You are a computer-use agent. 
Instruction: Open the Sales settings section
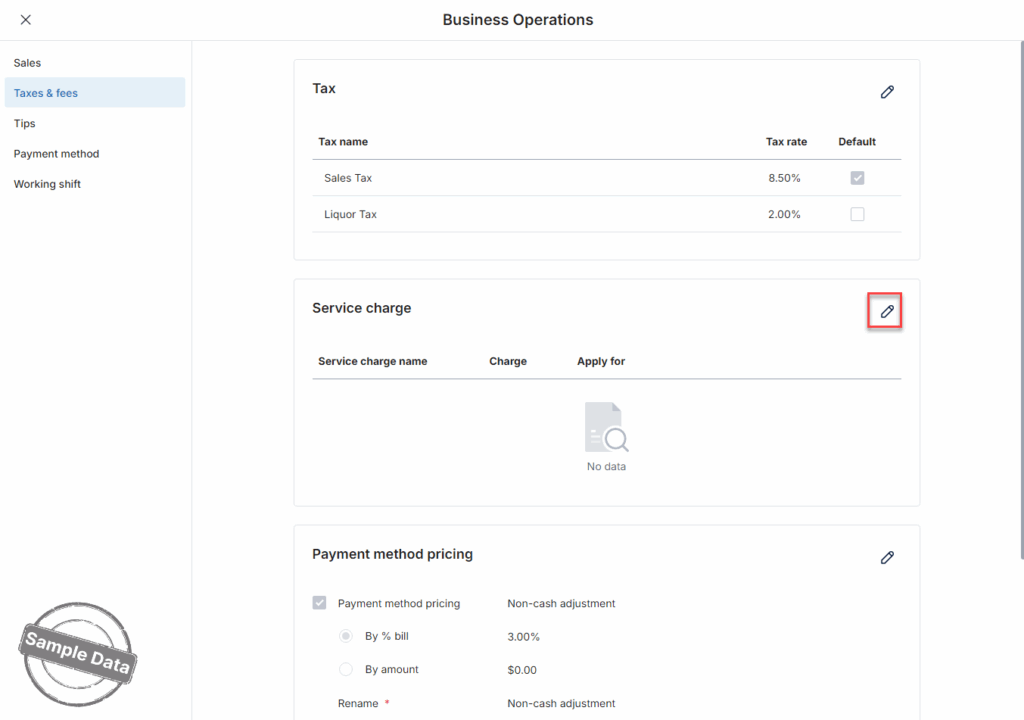pos(28,63)
